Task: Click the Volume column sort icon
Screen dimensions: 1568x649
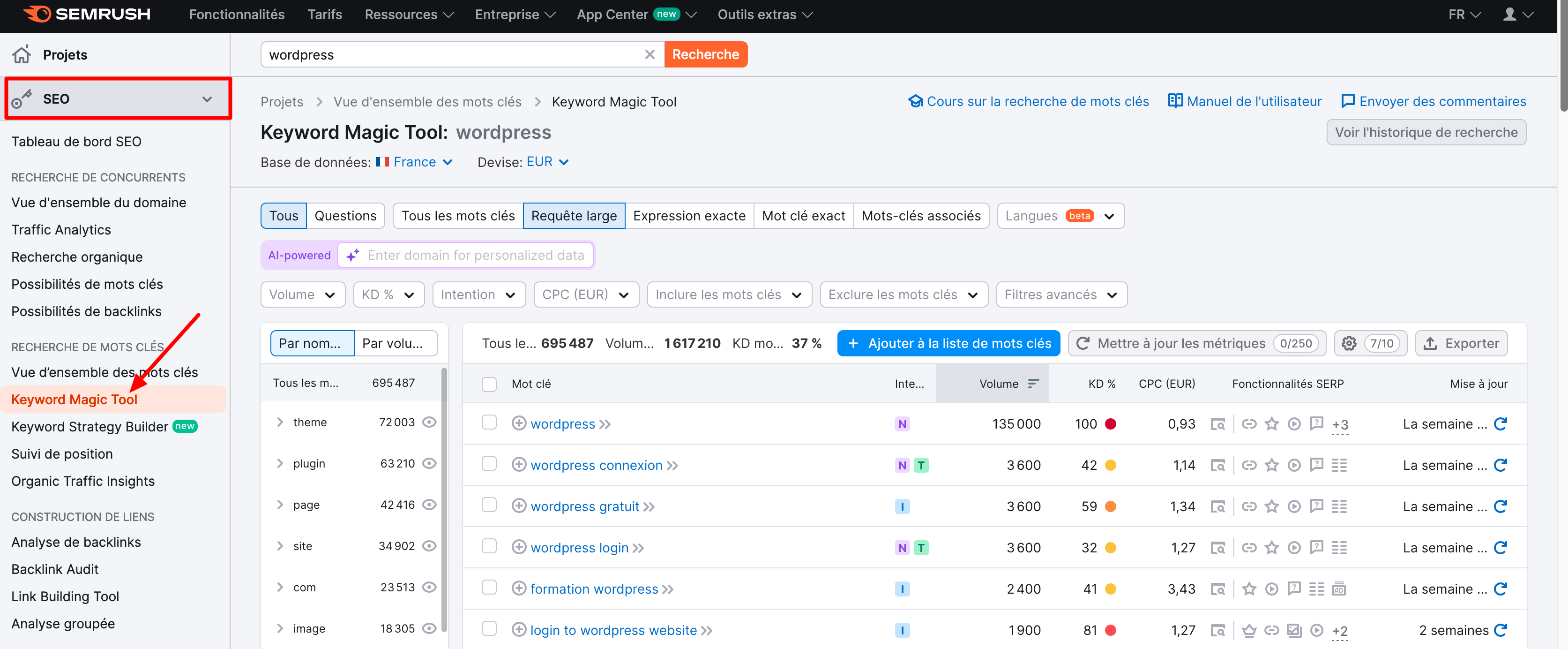Action: click(1033, 384)
